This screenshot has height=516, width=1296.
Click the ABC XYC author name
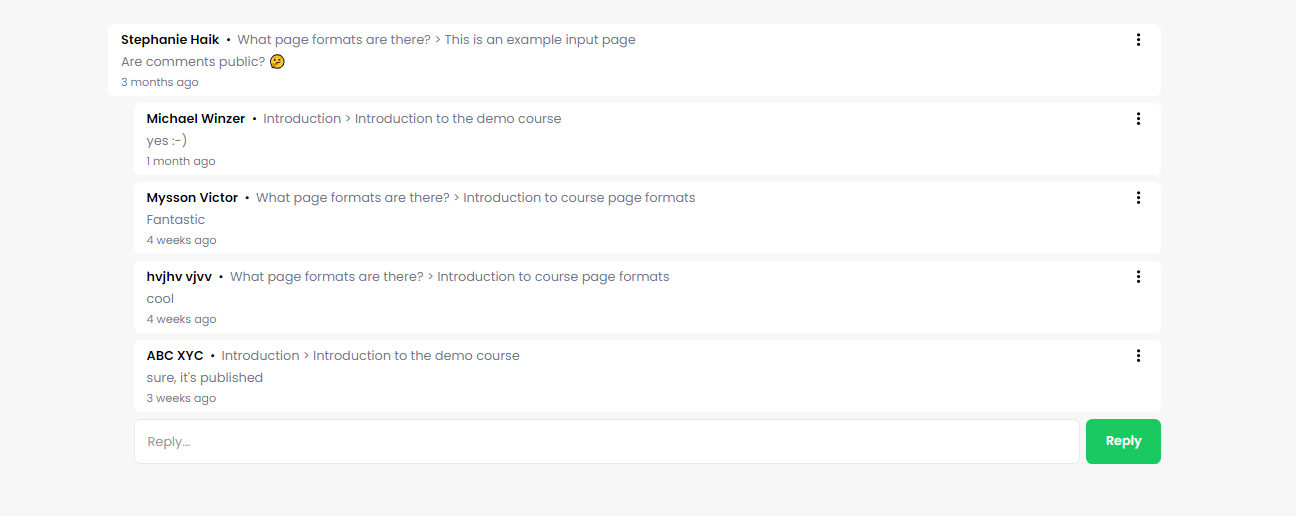point(175,356)
